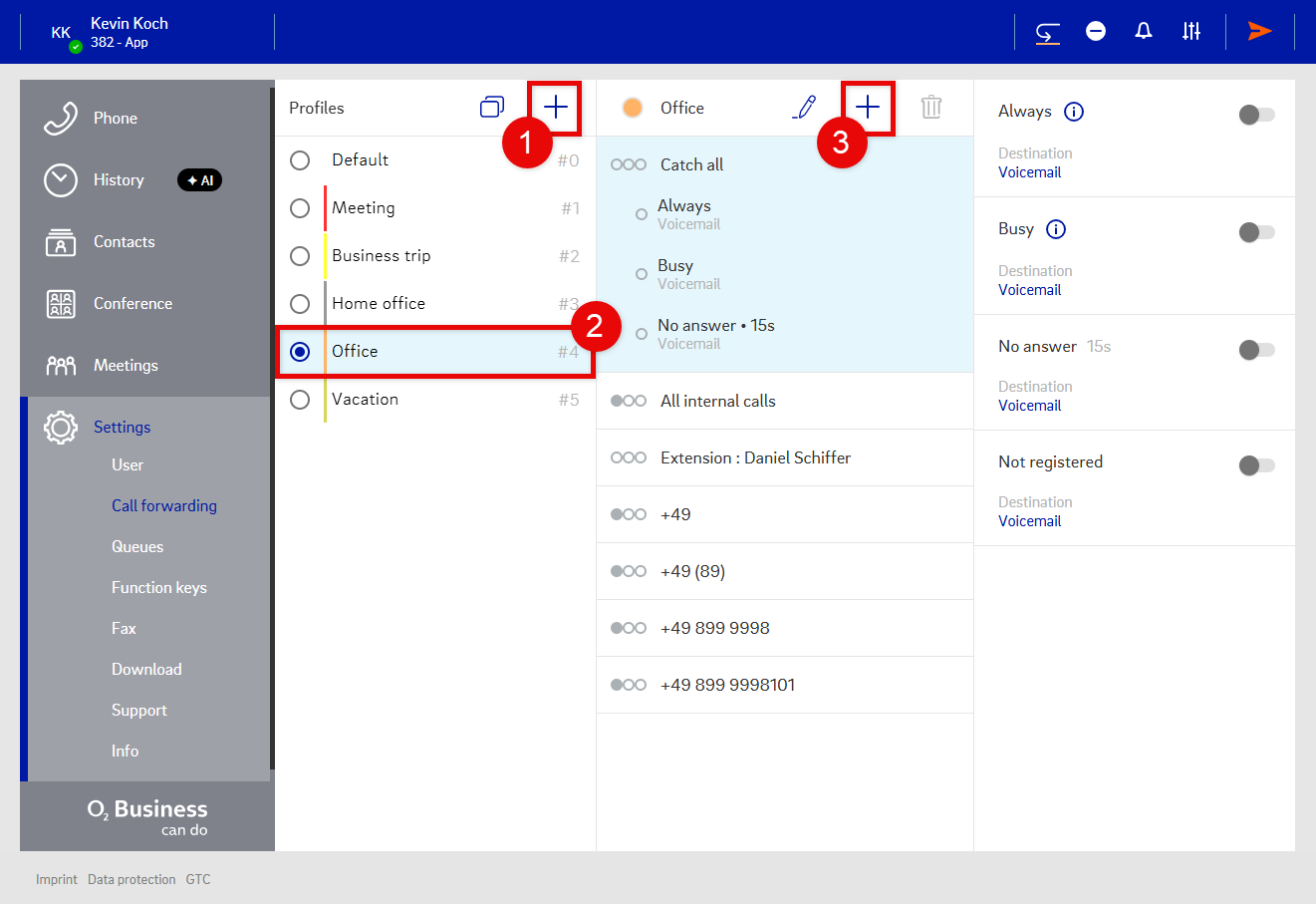Click Voicemail destination under No answer

pyautogui.click(x=1029, y=406)
